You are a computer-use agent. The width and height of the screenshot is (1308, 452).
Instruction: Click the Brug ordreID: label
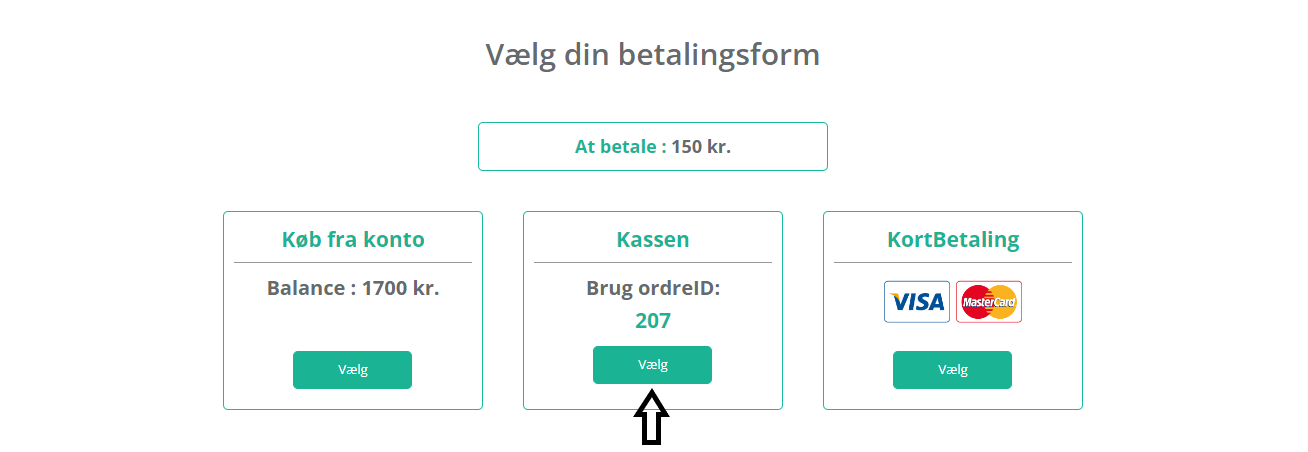click(653, 288)
